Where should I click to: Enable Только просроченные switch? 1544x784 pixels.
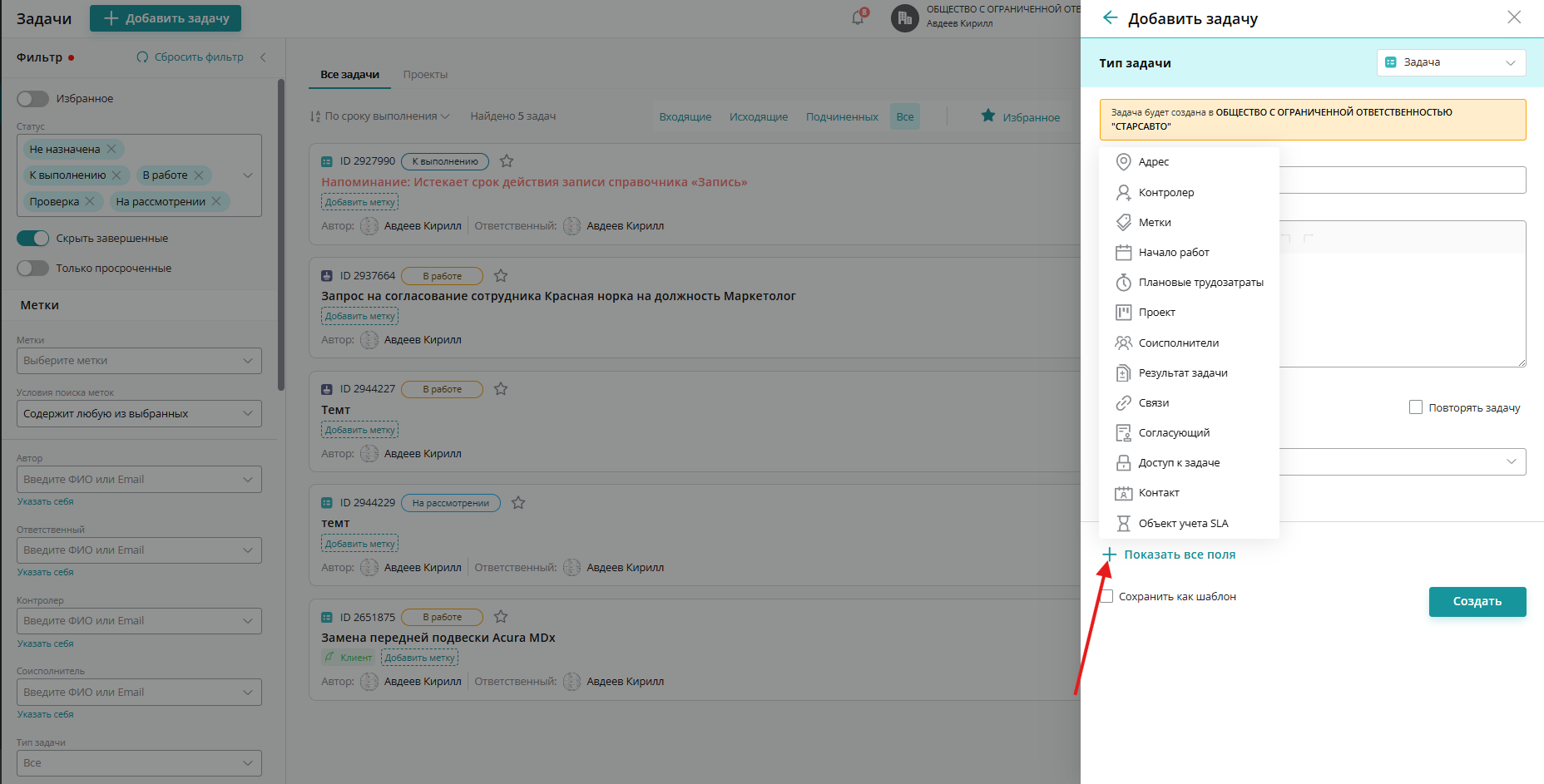pos(32,269)
